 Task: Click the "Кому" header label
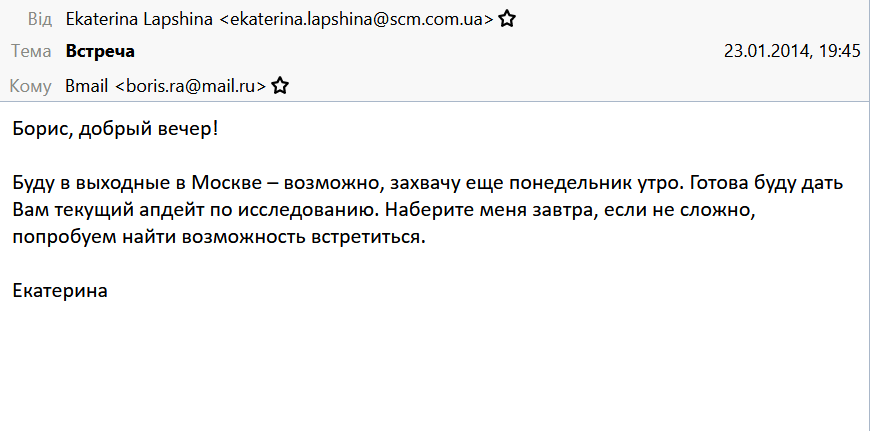click(31, 86)
